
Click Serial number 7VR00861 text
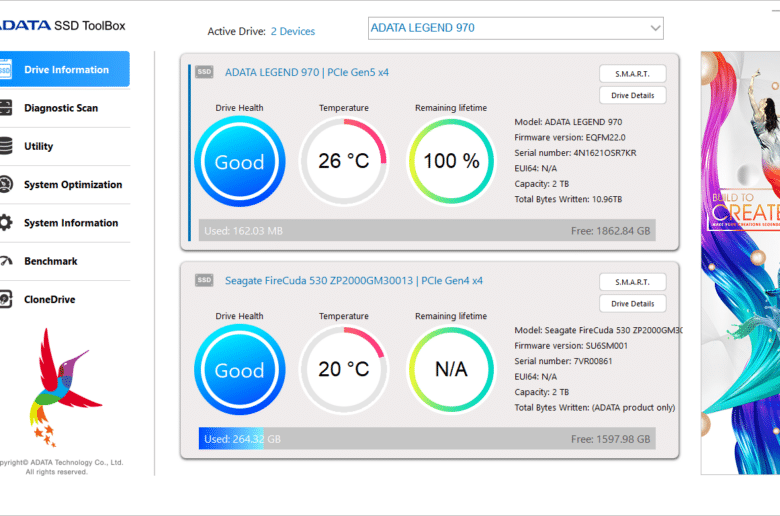pos(563,361)
